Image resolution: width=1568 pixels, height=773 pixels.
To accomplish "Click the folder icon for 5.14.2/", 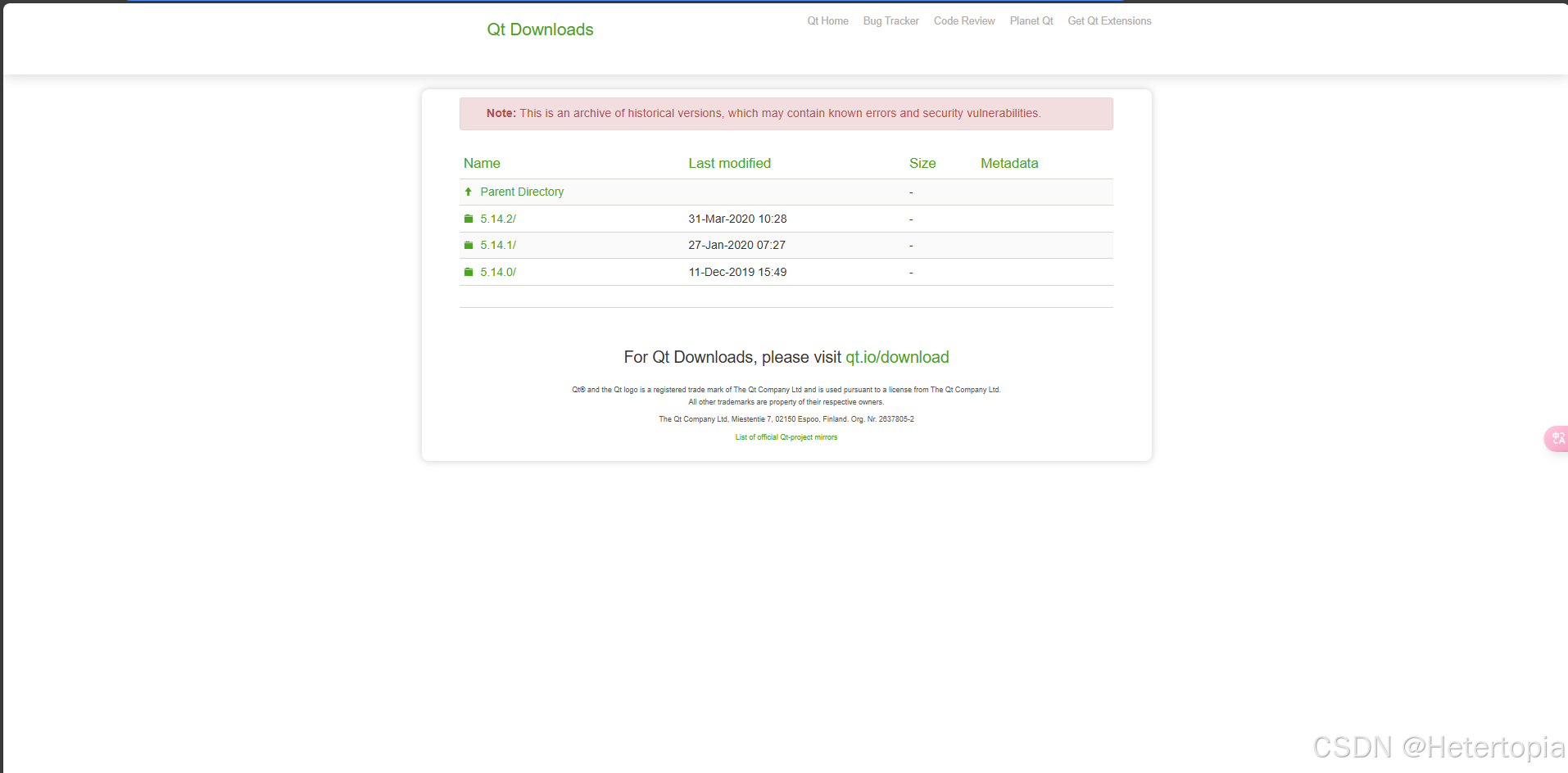I will (469, 219).
